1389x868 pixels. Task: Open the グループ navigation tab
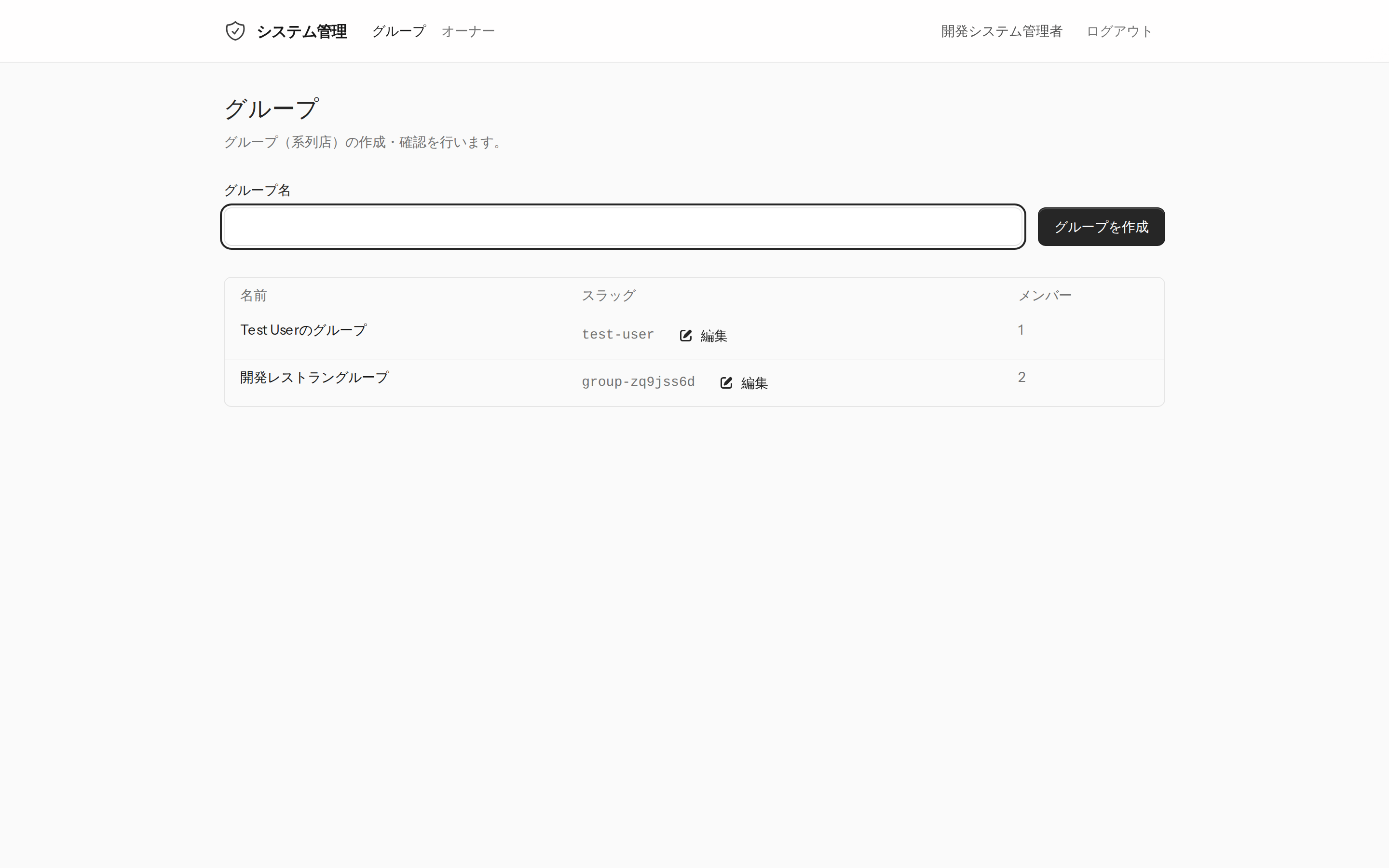coord(399,31)
